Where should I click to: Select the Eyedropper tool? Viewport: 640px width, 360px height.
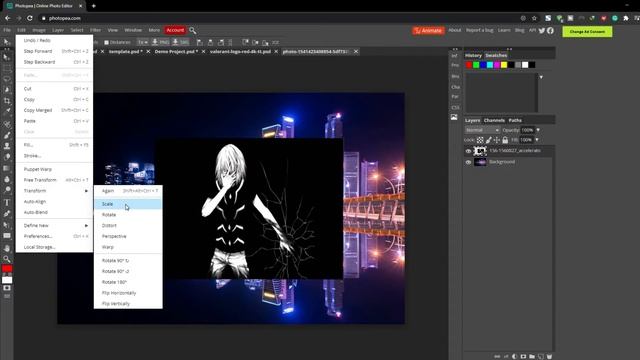7,111
